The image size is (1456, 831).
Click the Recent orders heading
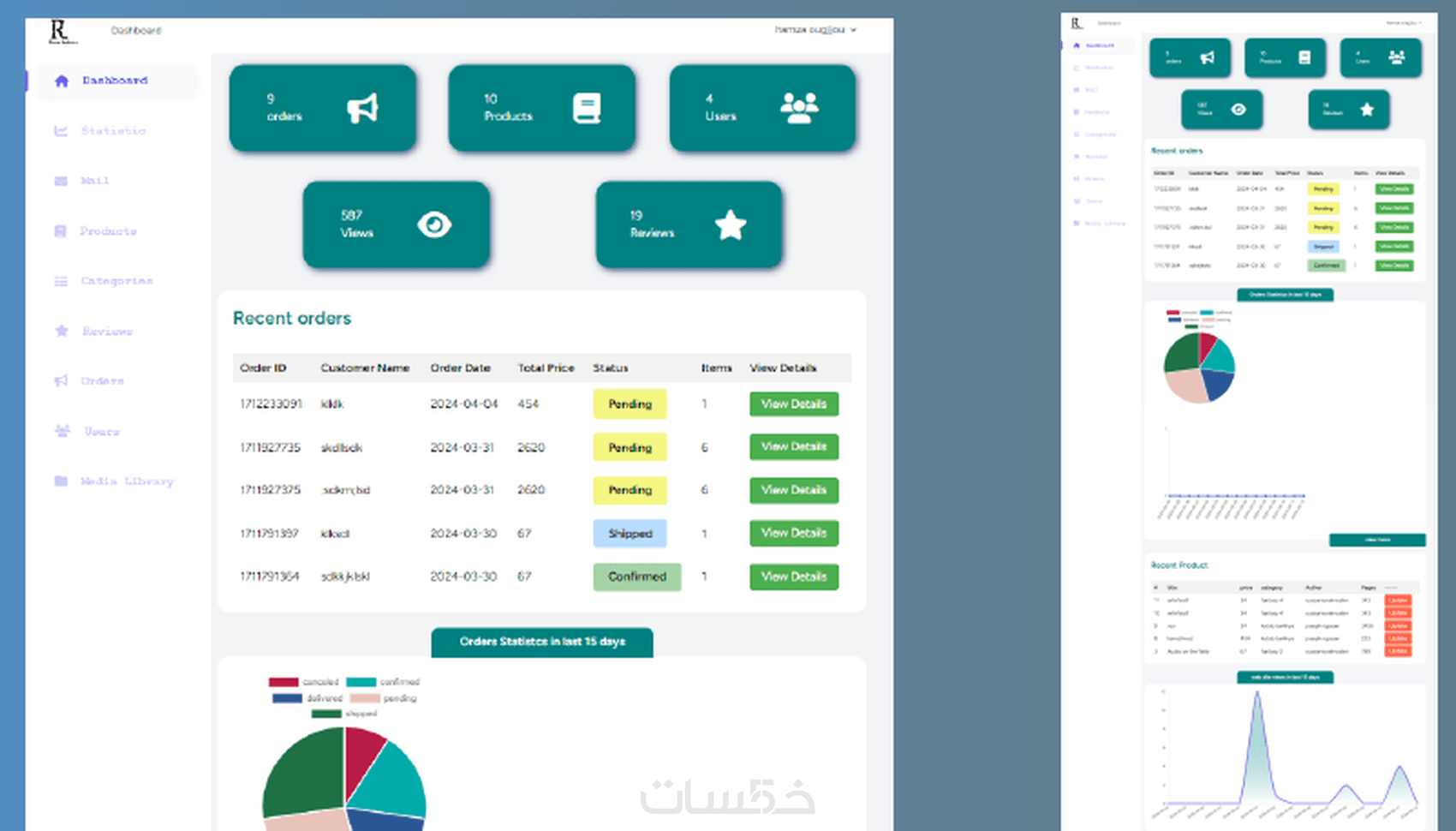tap(292, 319)
